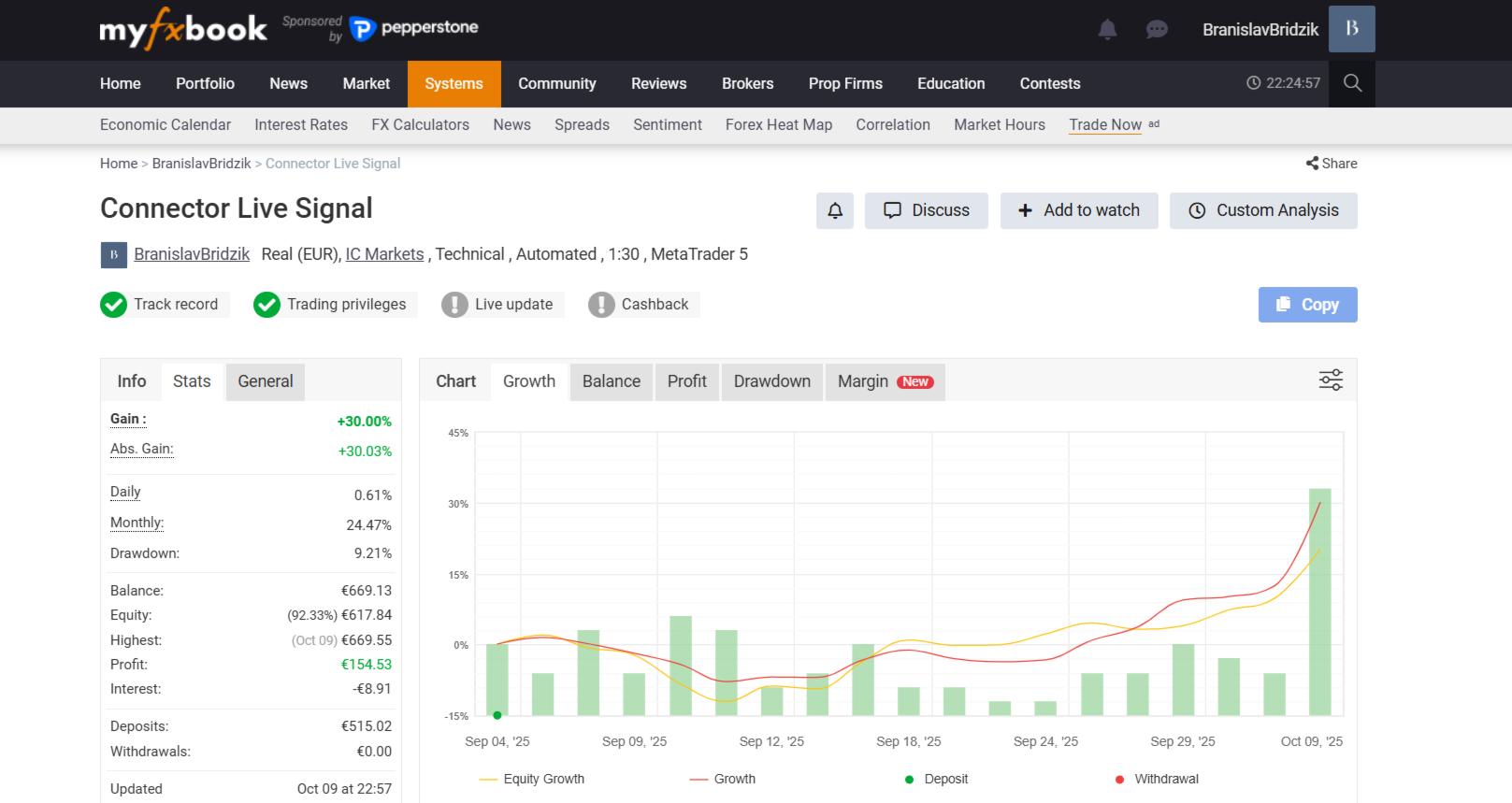Click the Cashback warning icon
This screenshot has height=803, width=1512.
601,305
